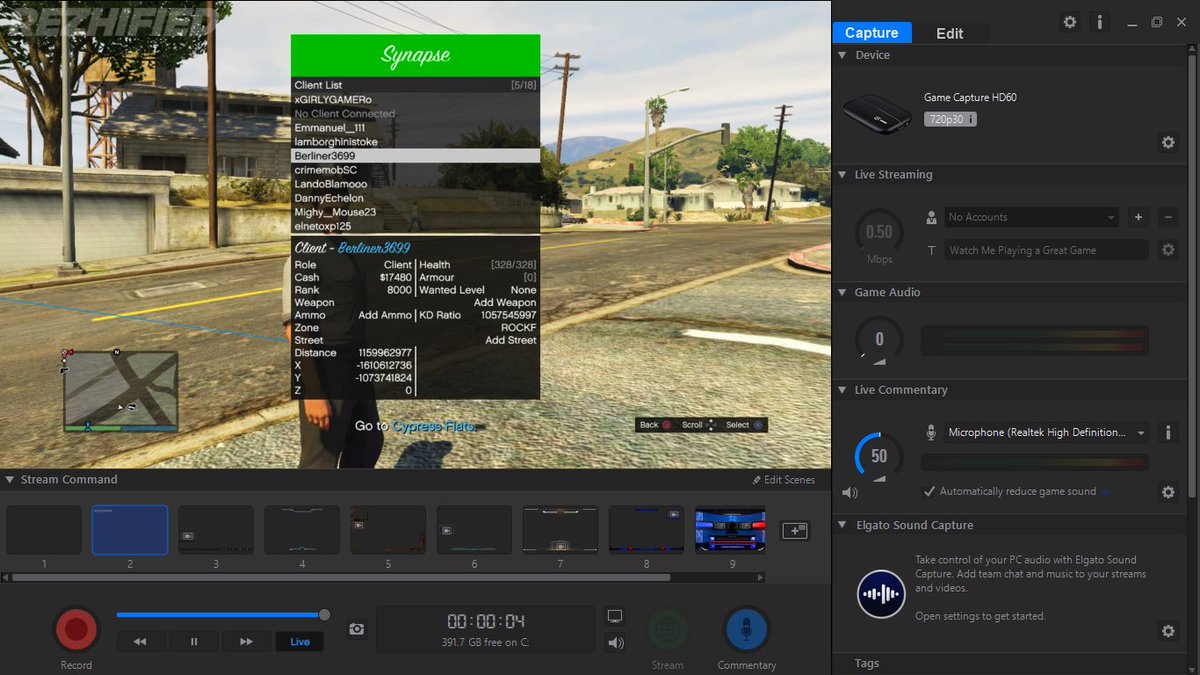The width and height of the screenshot is (1200, 675).
Task: Open Live Streaming settings gear
Action: [x=1168, y=250]
